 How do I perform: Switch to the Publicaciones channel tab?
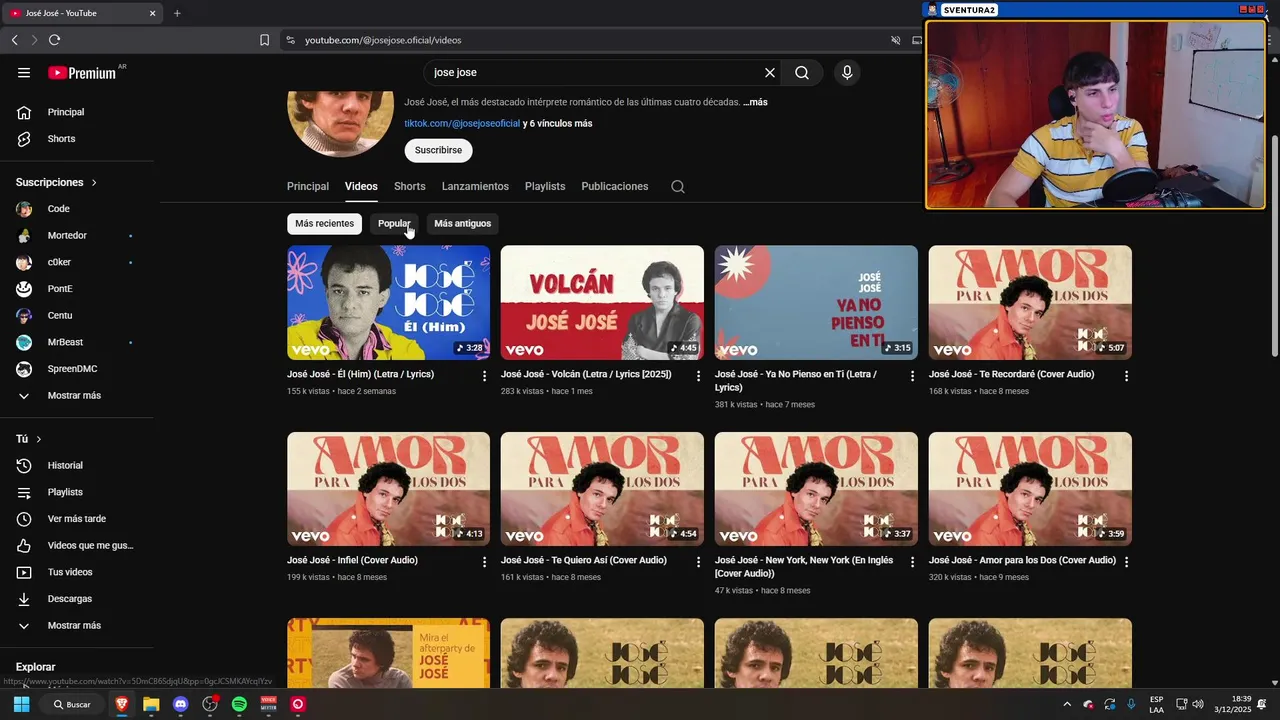pos(614,187)
